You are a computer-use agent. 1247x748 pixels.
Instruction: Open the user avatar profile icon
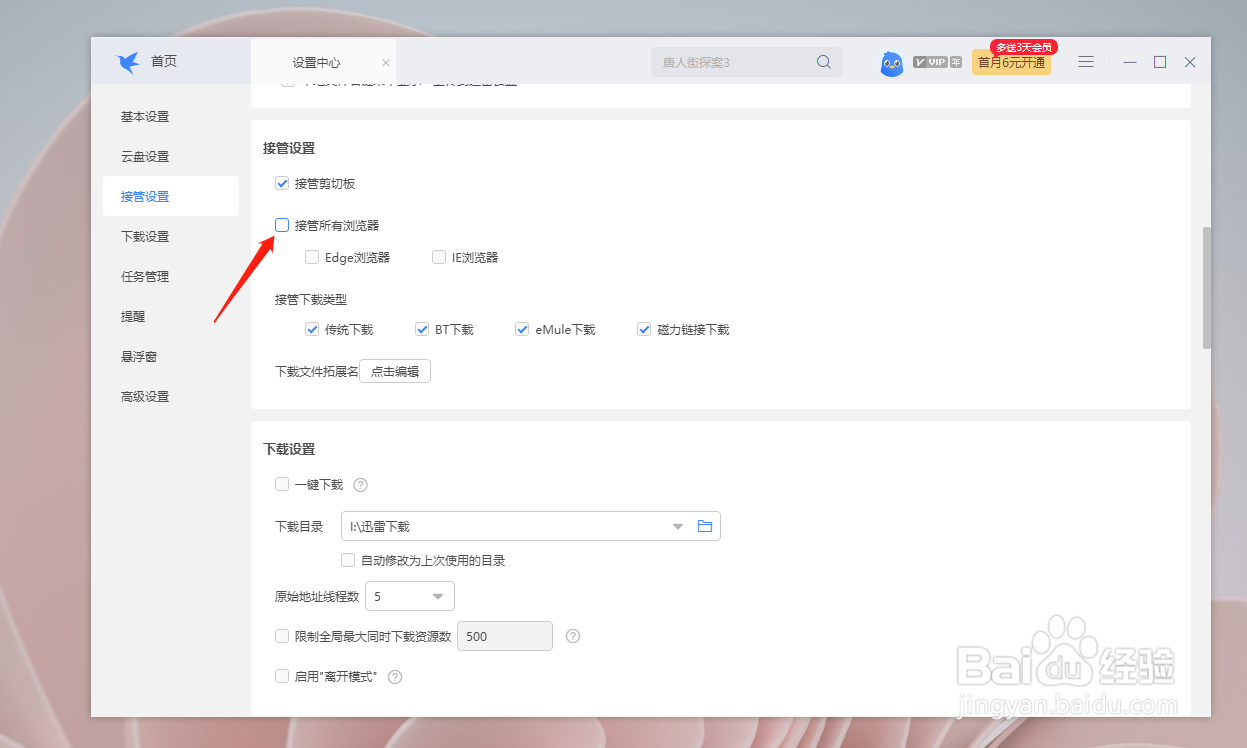[x=891, y=61]
